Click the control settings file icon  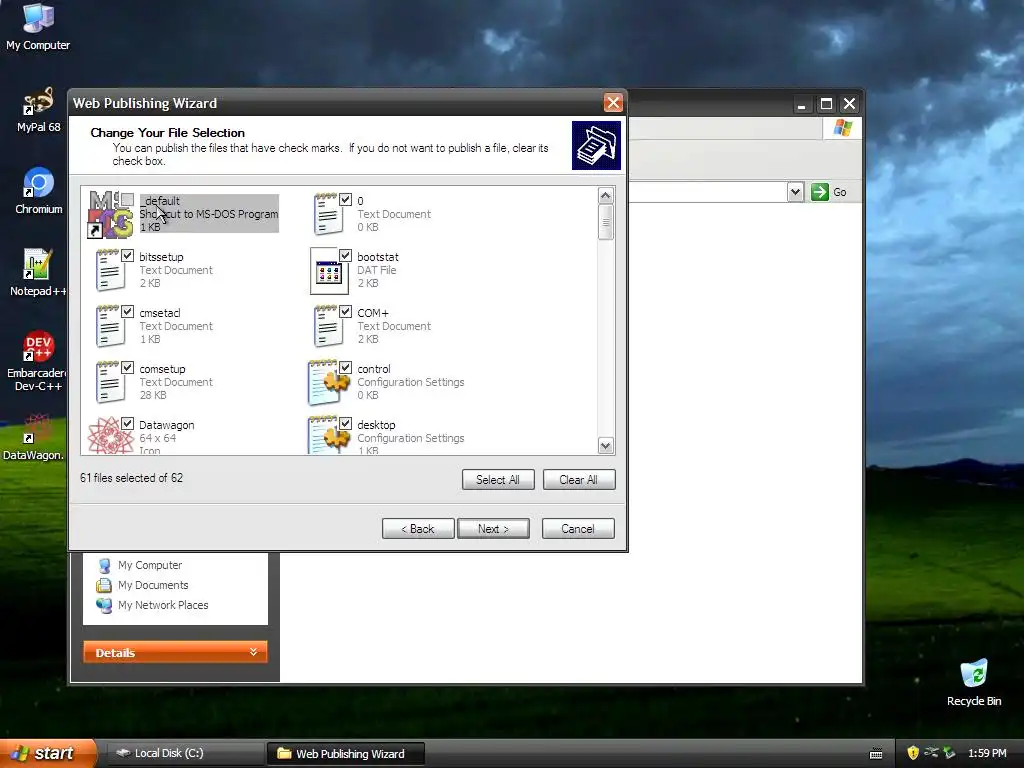[x=328, y=383]
